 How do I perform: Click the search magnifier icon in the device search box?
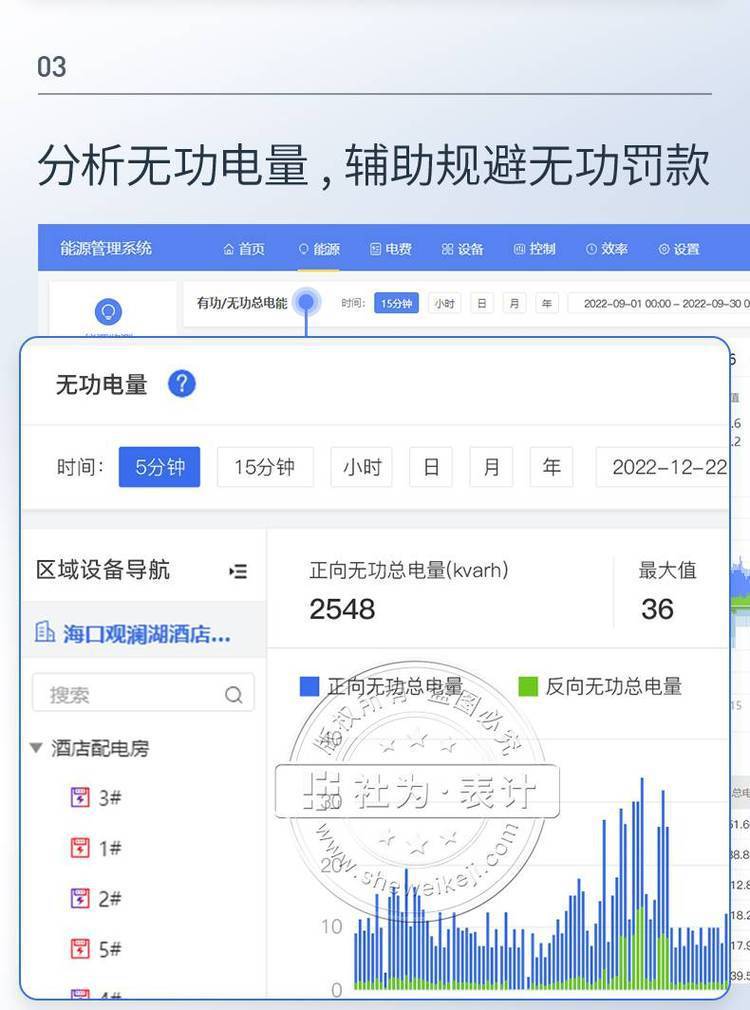(x=234, y=695)
